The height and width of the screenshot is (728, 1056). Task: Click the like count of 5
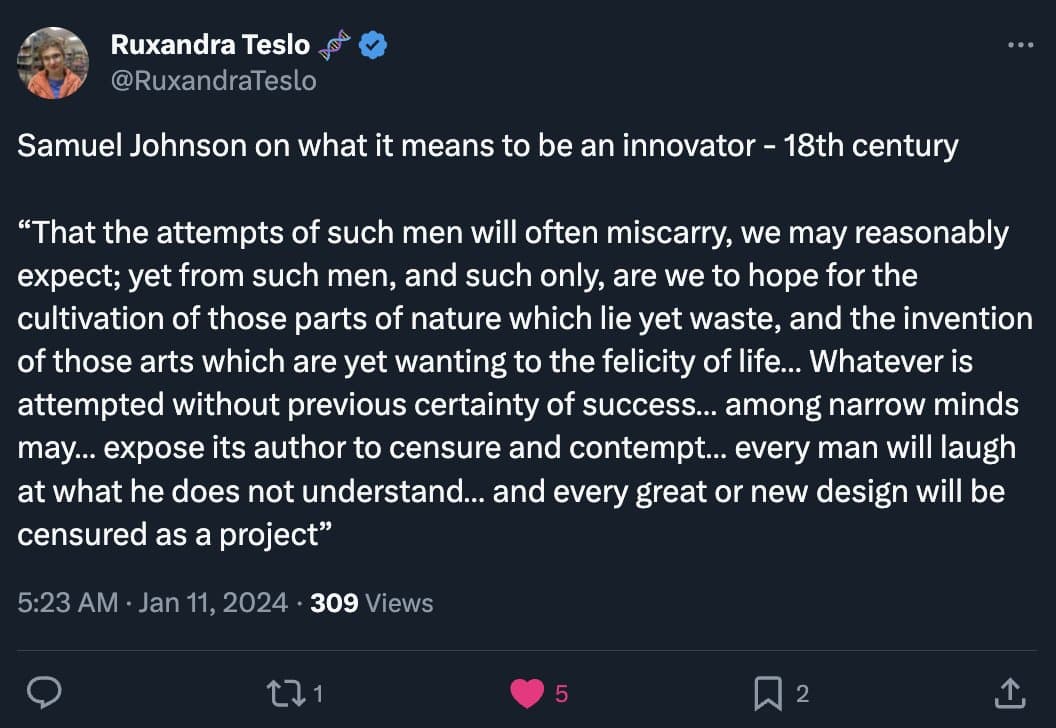pos(561,693)
